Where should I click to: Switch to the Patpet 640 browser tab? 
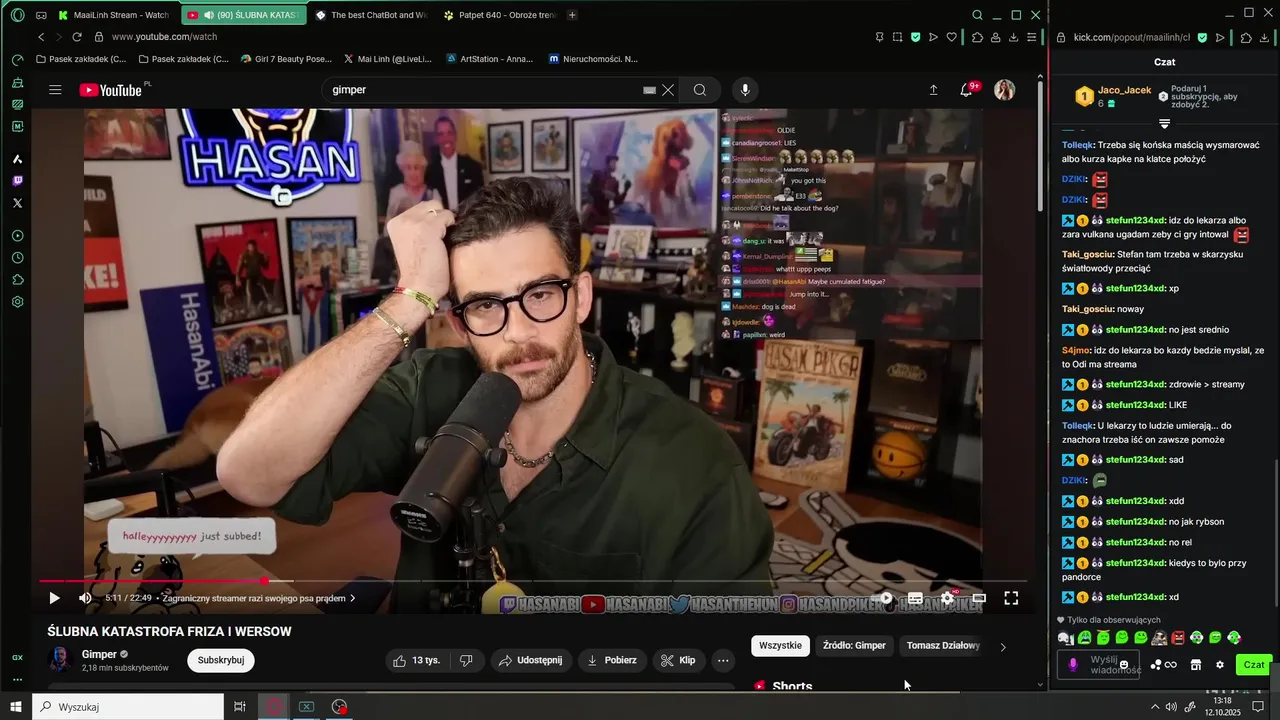click(x=498, y=15)
